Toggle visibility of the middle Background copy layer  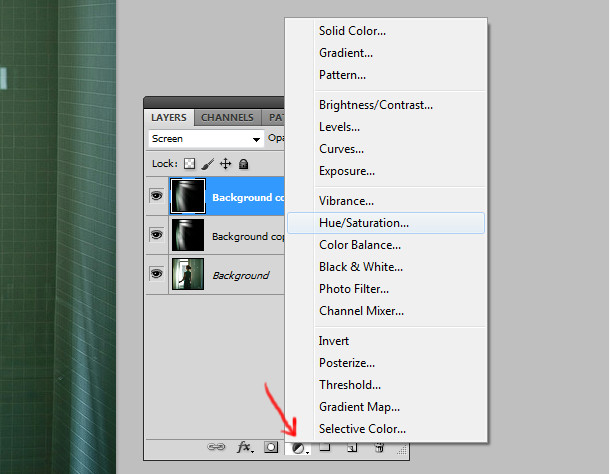click(x=157, y=235)
